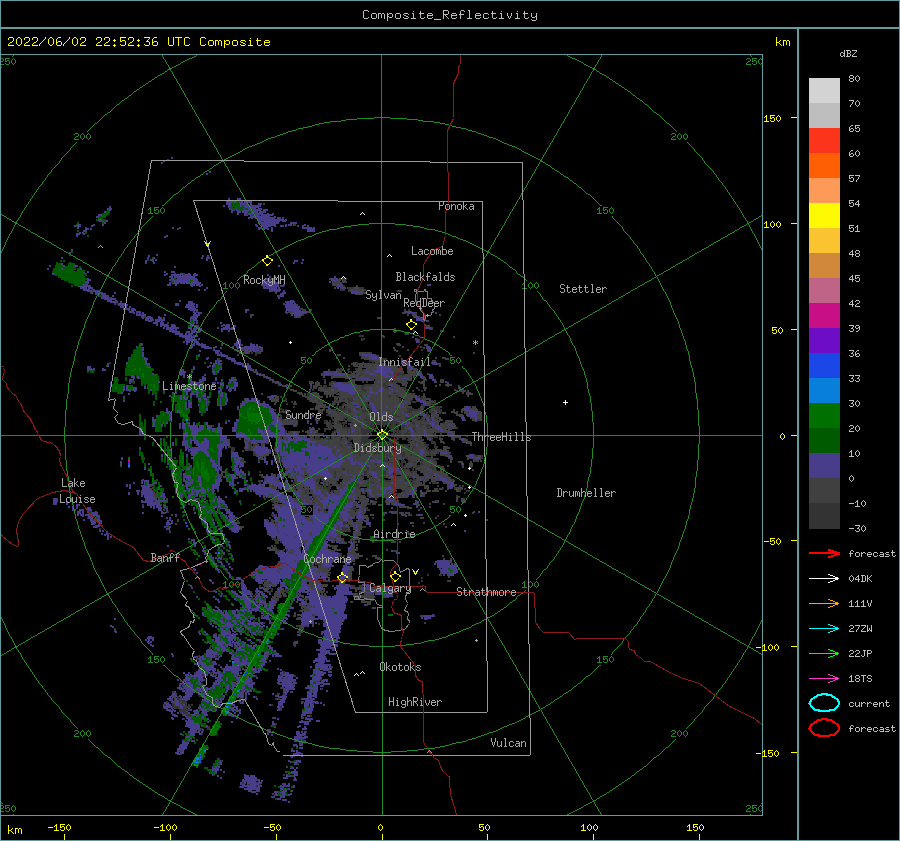This screenshot has width=900, height=841.
Task: Click the ThreeHills label
Action: 501,437
